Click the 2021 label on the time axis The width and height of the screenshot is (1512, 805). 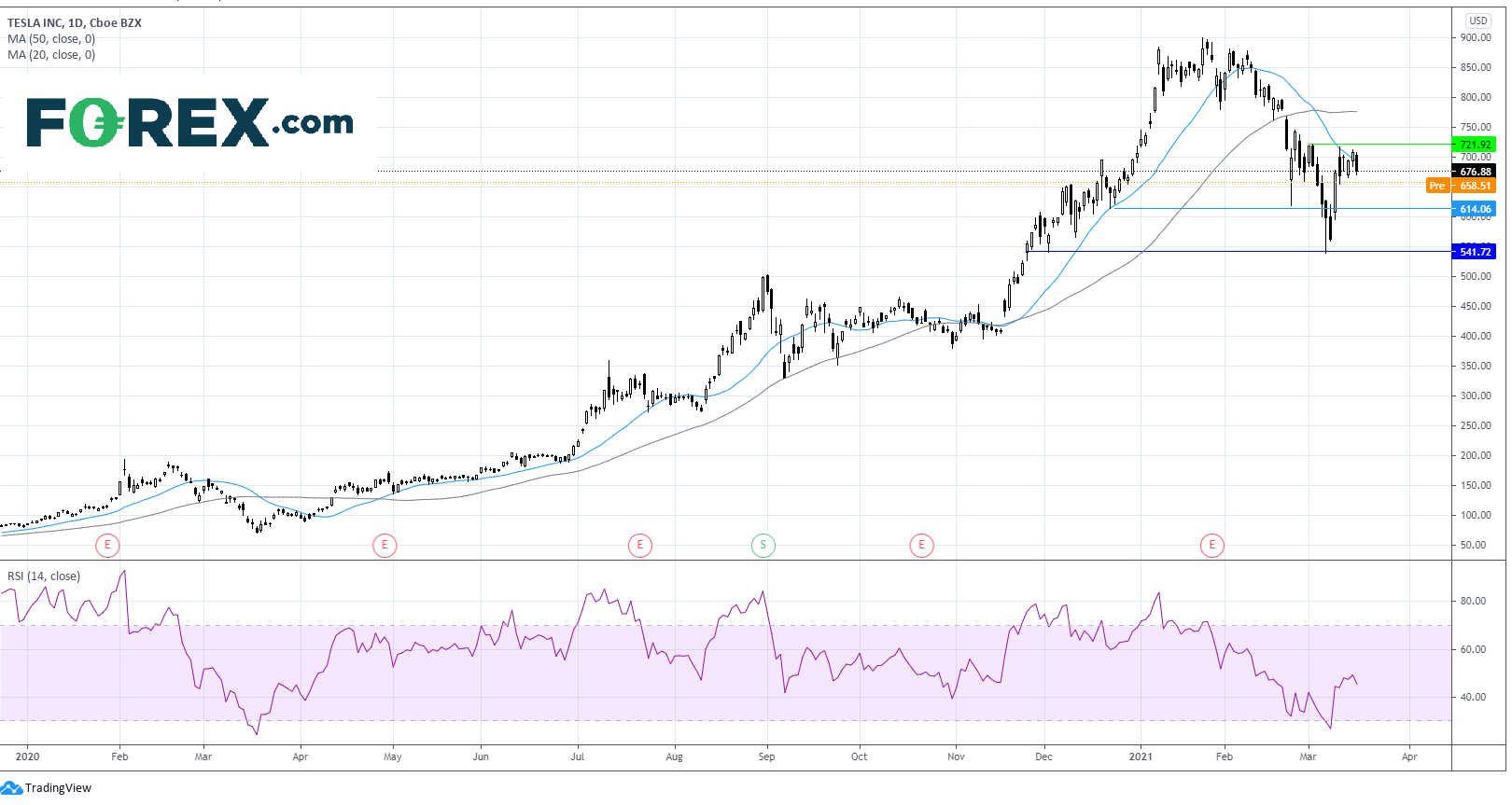(x=1141, y=756)
